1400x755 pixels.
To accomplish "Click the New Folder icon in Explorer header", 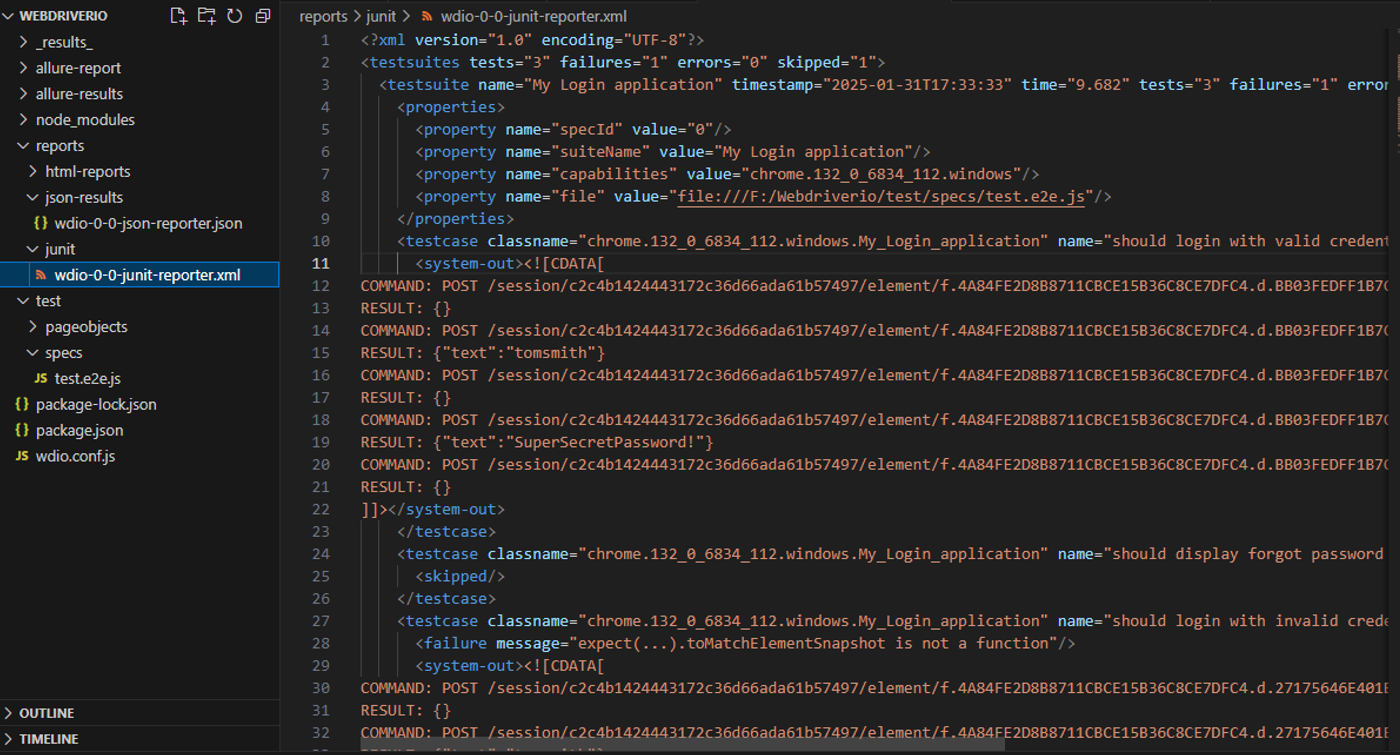I will pyautogui.click(x=207, y=16).
